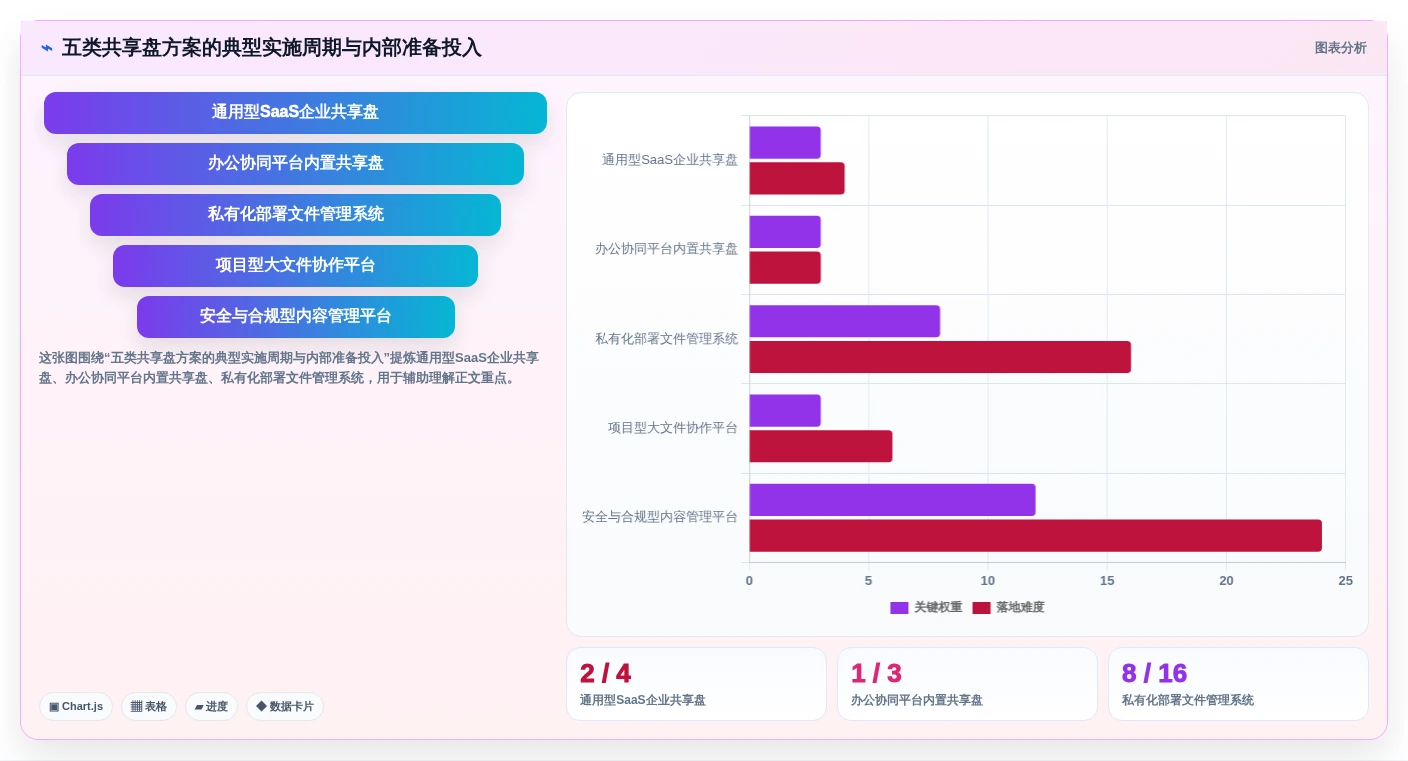Click the crimson bar for 项目型大文件协作平台
This screenshot has height=761, width=1408.
pos(821,446)
